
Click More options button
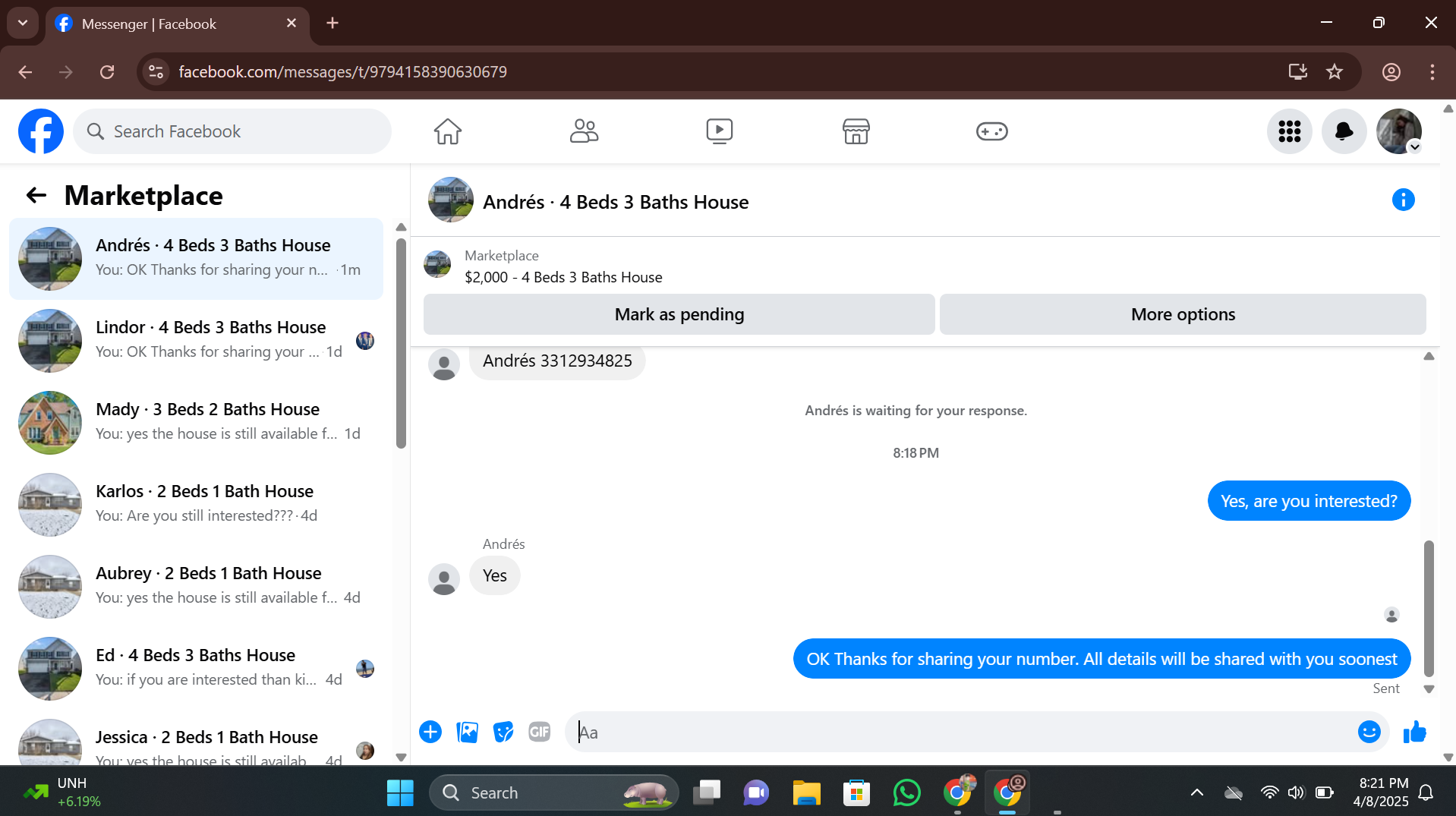1183,314
